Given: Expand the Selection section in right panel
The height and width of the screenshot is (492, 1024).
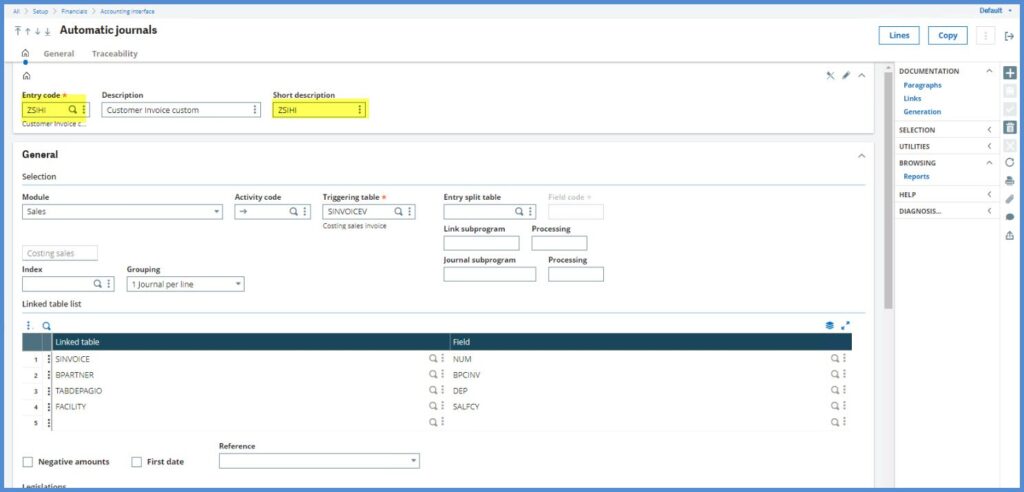Looking at the screenshot, I should (x=989, y=130).
